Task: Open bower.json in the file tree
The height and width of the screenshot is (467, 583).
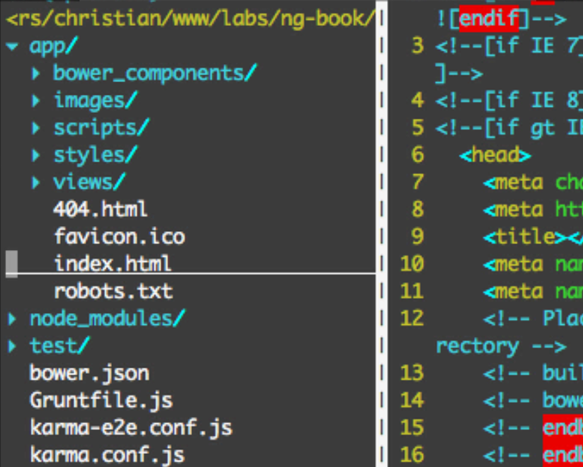Action: tap(90, 373)
